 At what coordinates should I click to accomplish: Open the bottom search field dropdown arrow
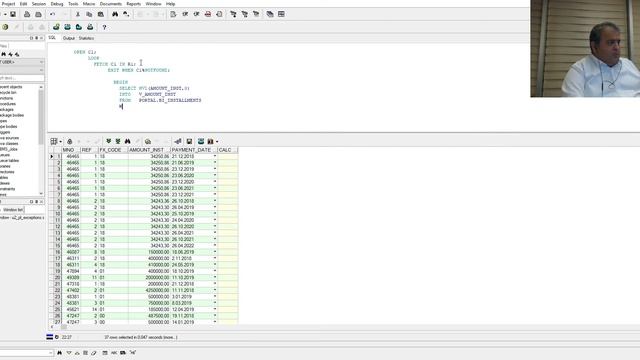51,353
